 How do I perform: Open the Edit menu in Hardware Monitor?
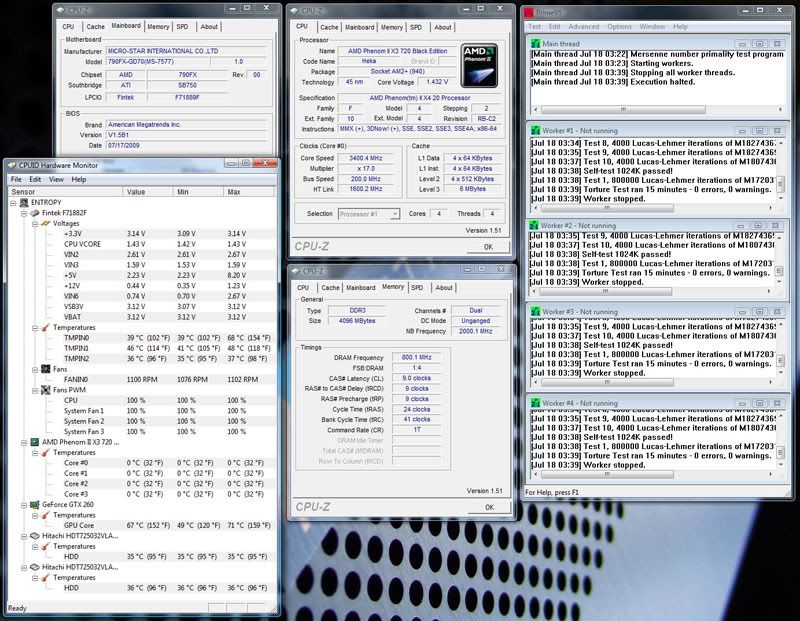[35, 180]
